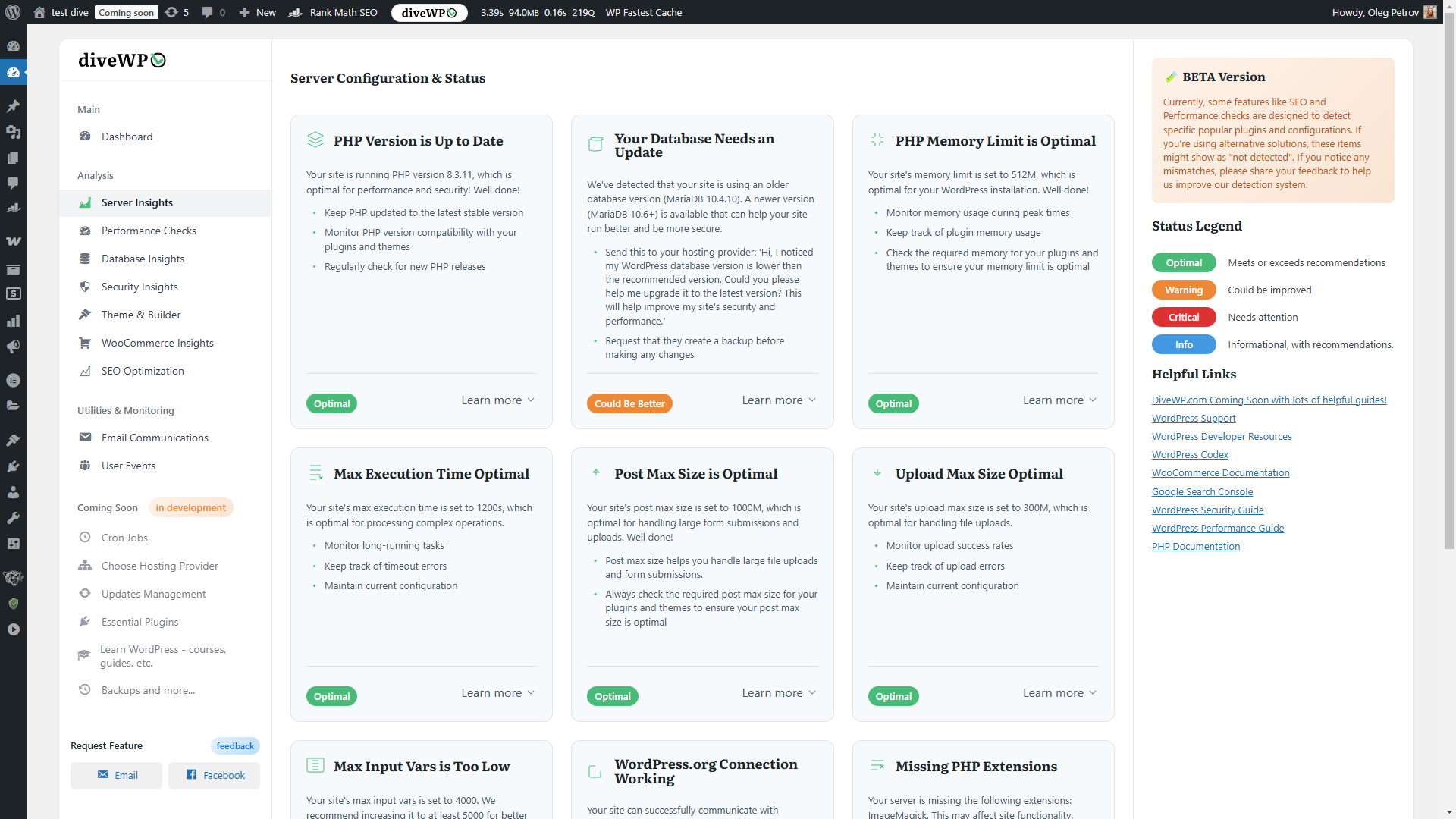Click the Performance Checks gauge icon
The width and height of the screenshot is (1456, 819).
coord(85,231)
